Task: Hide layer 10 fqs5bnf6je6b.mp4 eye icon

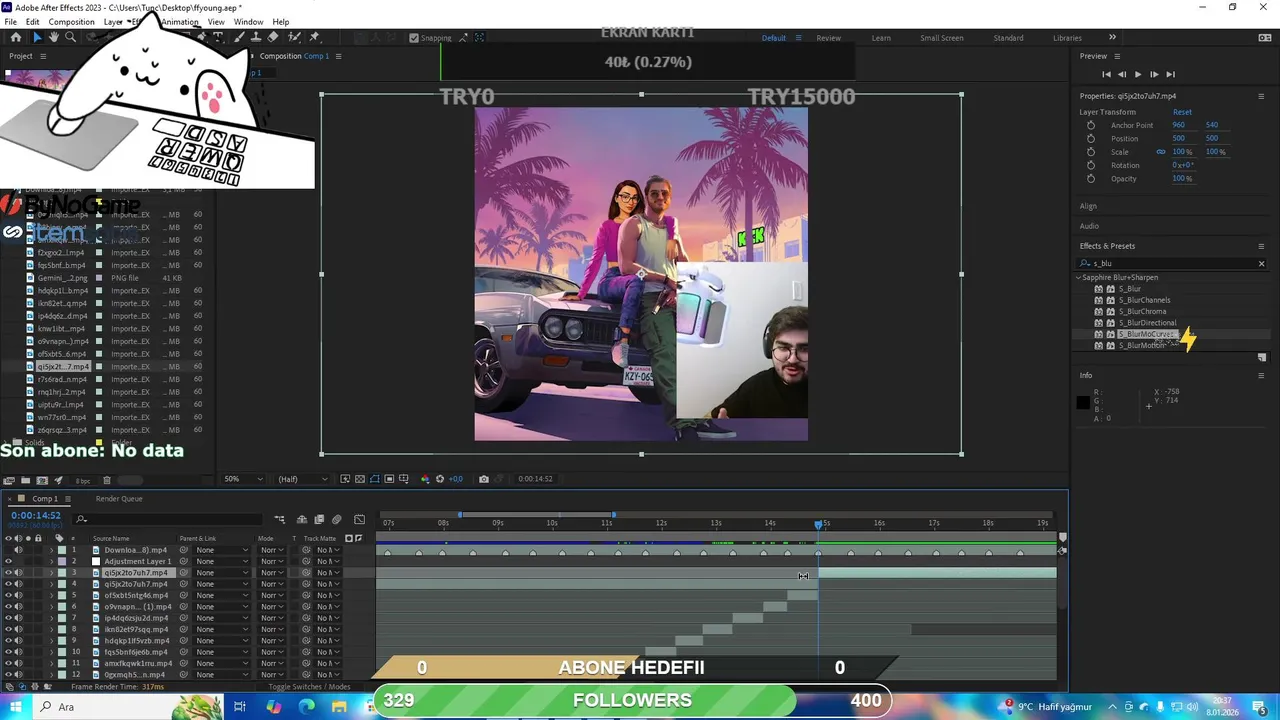Action: 8,652
